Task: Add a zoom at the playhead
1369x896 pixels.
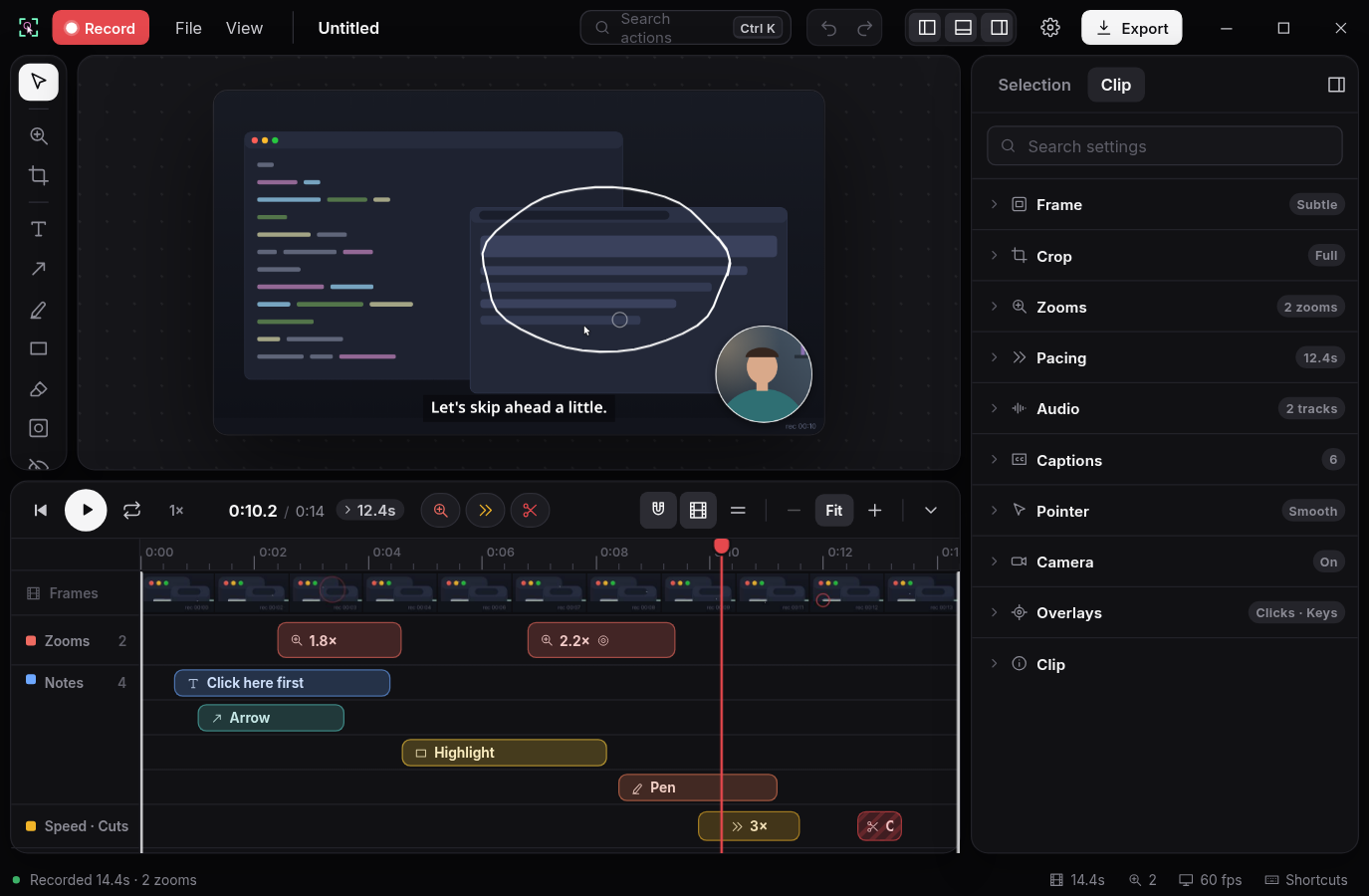Action: point(440,511)
